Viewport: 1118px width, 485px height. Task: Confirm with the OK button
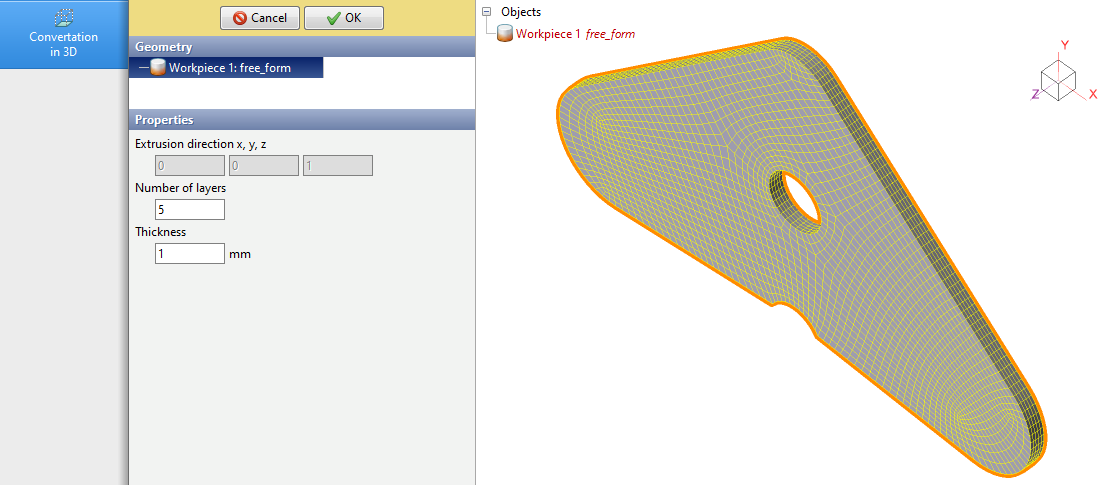pyautogui.click(x=343, y=18)
